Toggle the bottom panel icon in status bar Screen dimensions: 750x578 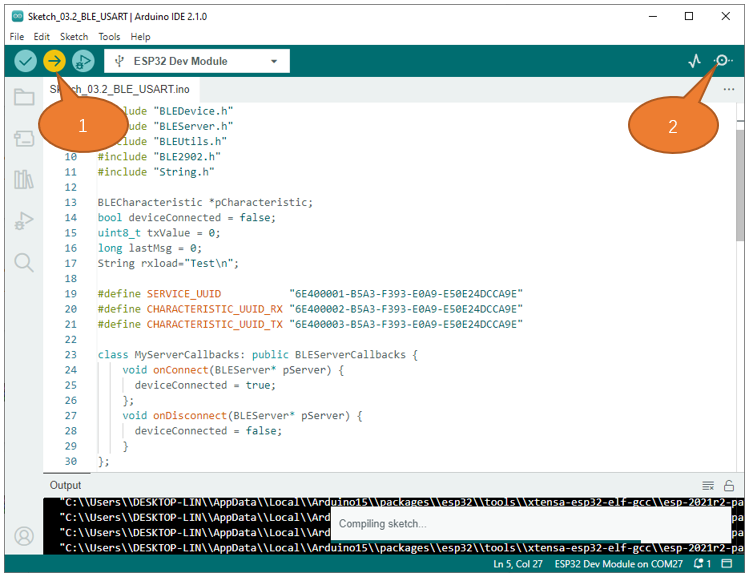[727, 564]
